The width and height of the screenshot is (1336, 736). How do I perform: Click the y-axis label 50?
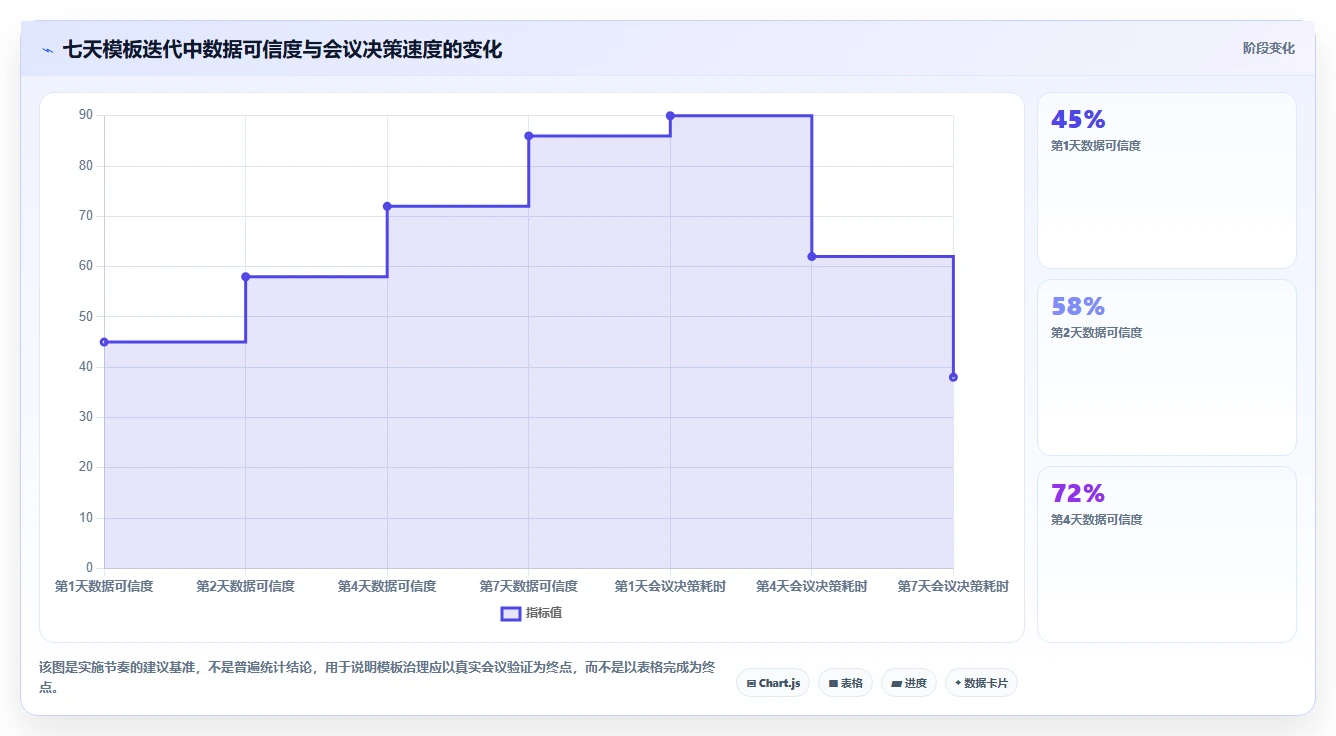(x=86, y=317)
